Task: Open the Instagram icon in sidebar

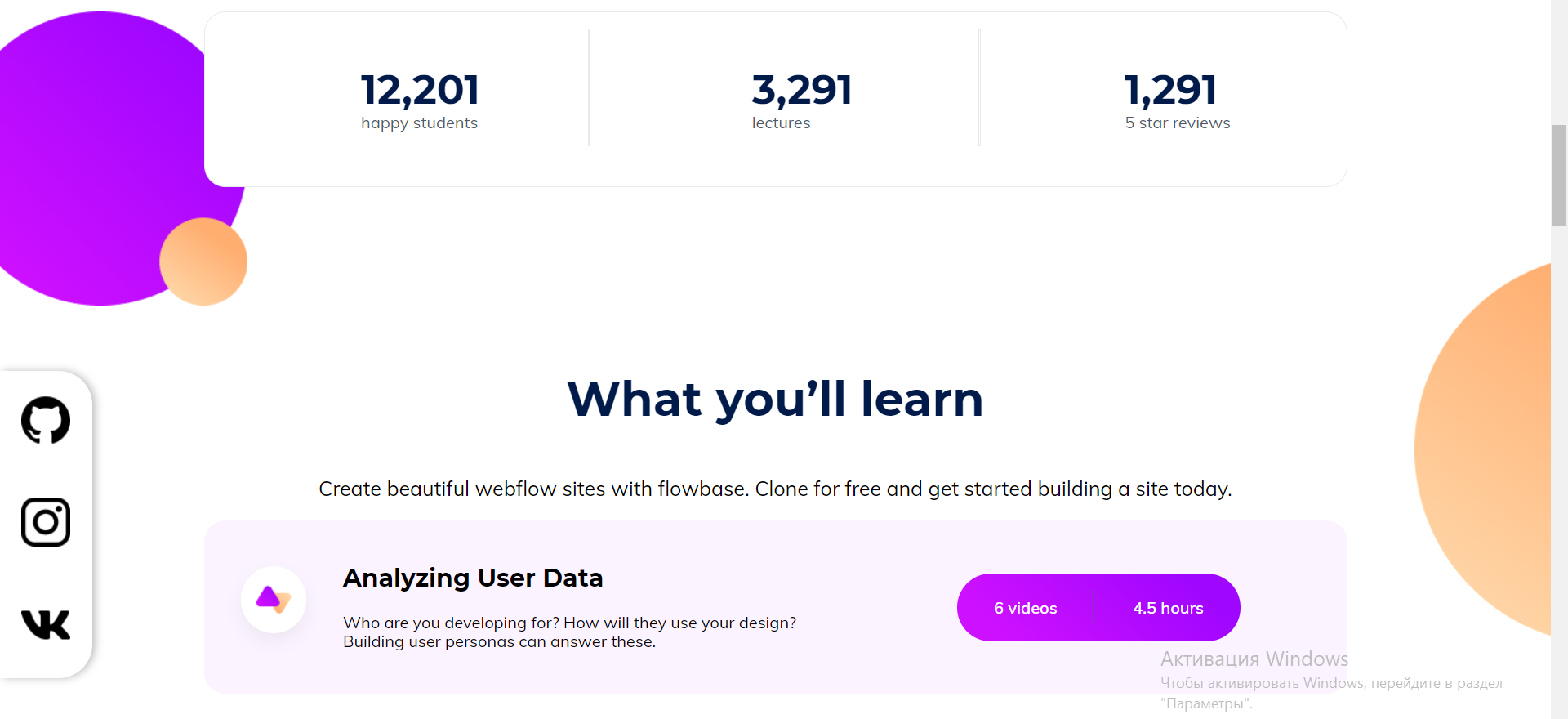Action: coord(46,522)
